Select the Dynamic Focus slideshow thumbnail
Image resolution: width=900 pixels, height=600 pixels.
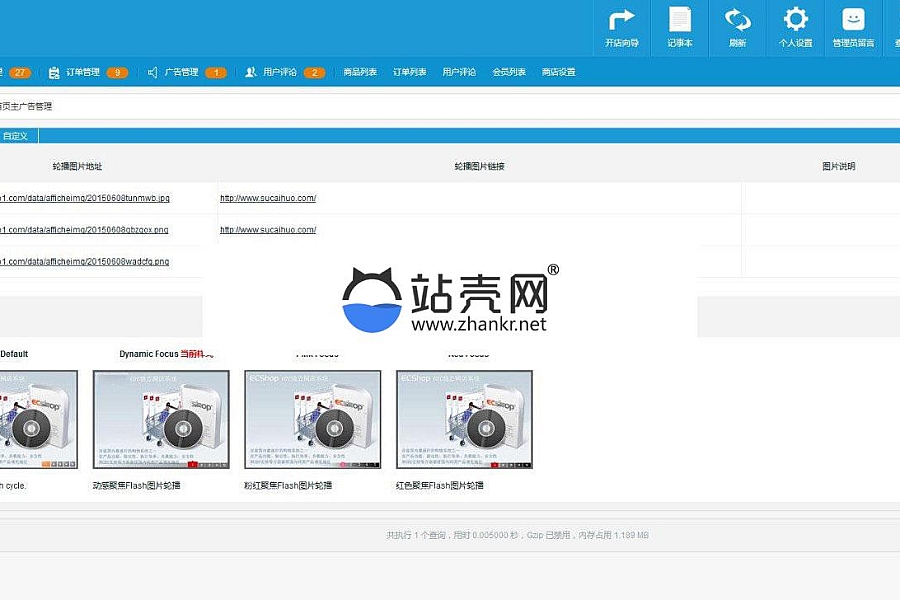tap(161, 420)
